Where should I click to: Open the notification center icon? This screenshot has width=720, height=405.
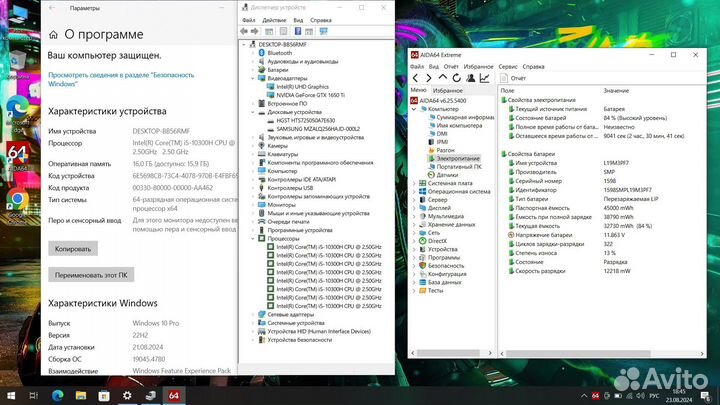pos(705,395)
